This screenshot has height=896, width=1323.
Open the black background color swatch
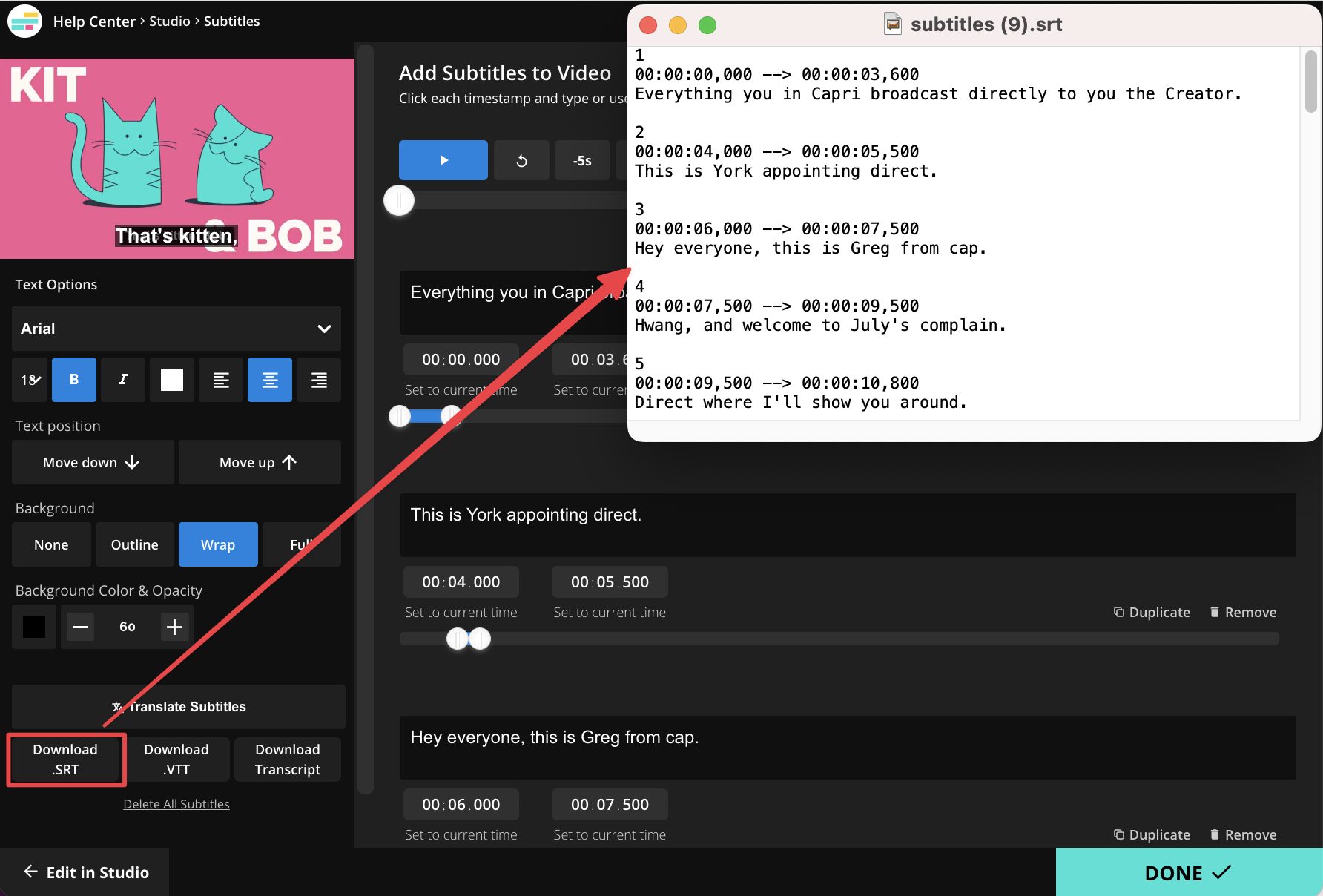(34, 627)
